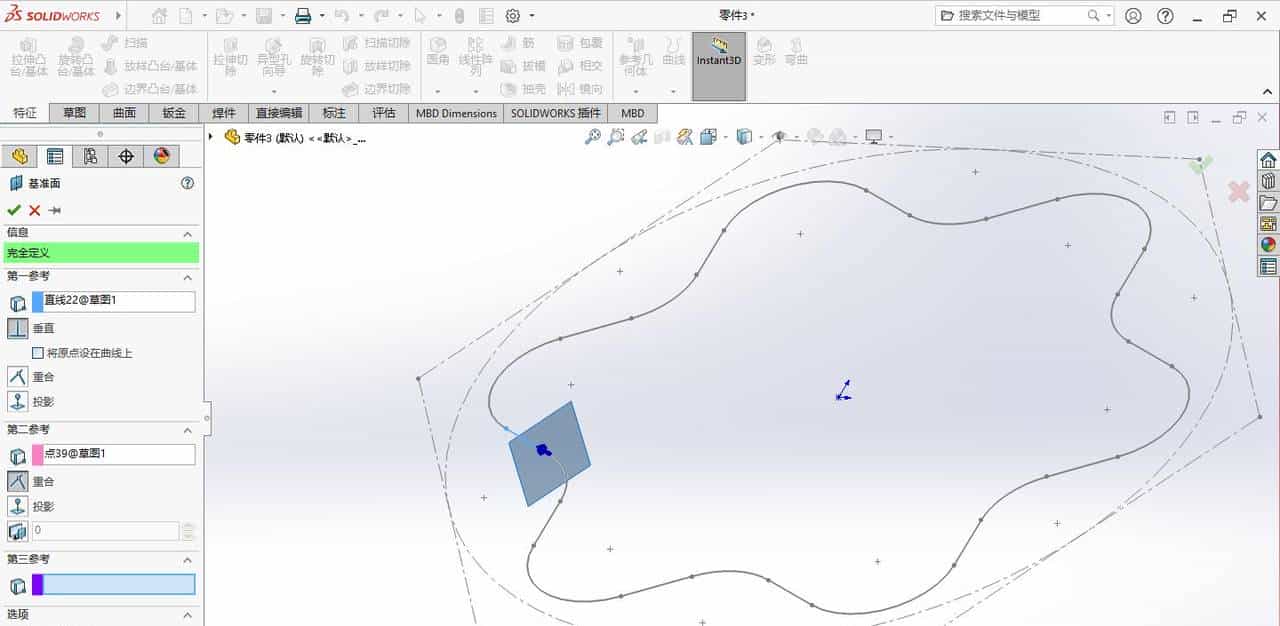Screen dimensions: 1280x626
Task: Toggle the 垂直 constraint in First Reference
Action: point(18,328)
